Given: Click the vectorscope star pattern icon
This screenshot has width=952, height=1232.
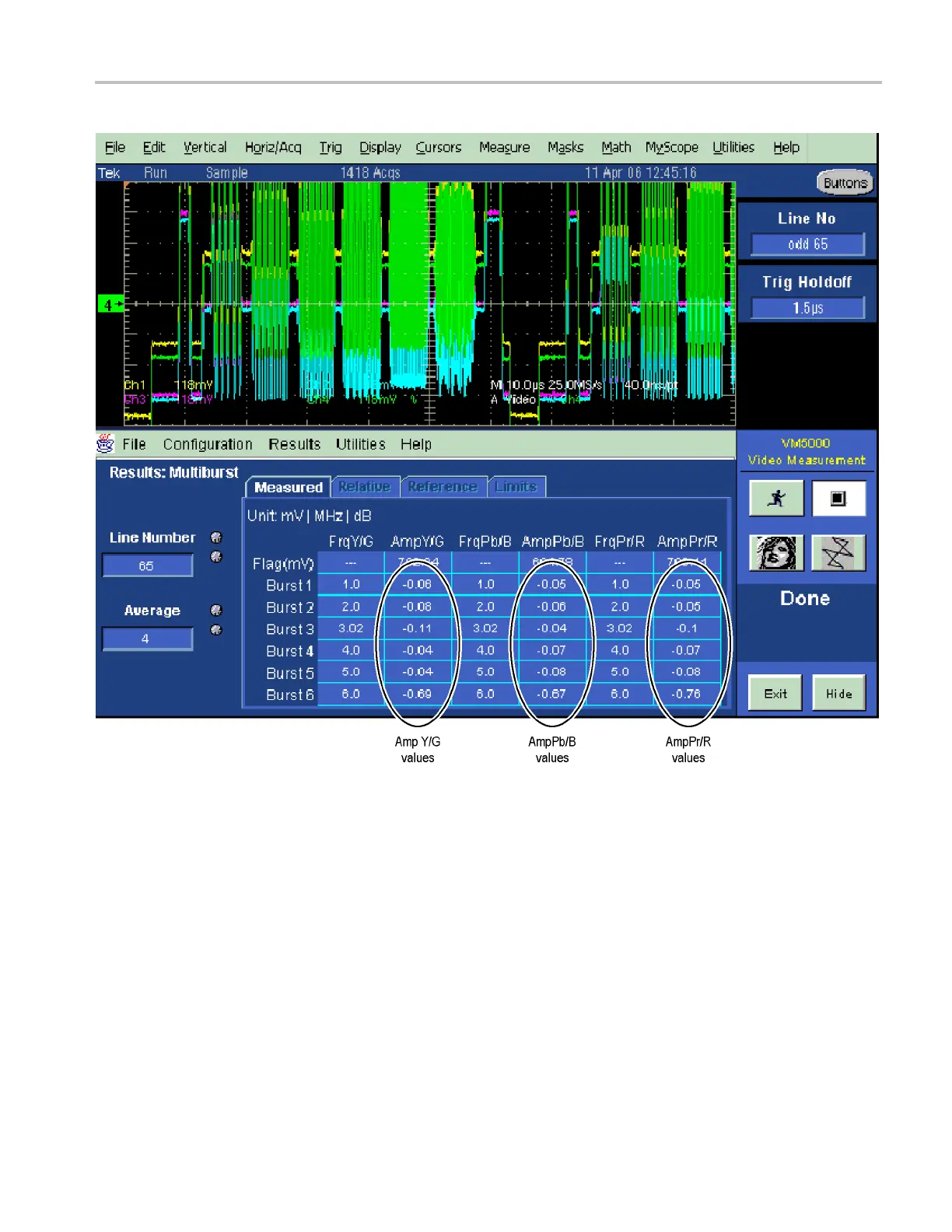Looking at the screenshot, I should tap(838, 553).
